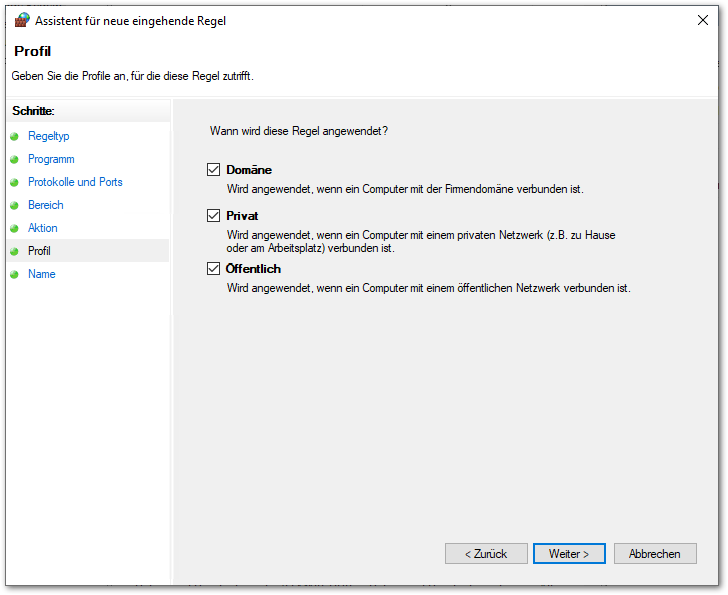Disable the Privat profile checkbox
The height and width of the screenshot is (595, 728).
(213, 216)
